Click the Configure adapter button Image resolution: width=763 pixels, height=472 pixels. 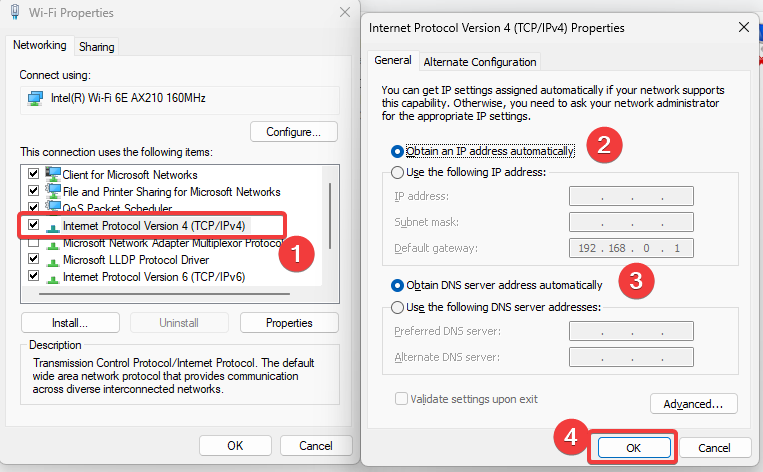click(293, 131)
